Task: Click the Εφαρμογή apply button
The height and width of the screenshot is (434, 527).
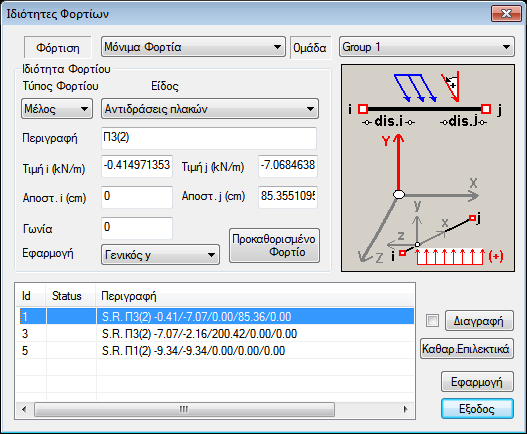Action: pyautogui.click(x=477, y=382)
